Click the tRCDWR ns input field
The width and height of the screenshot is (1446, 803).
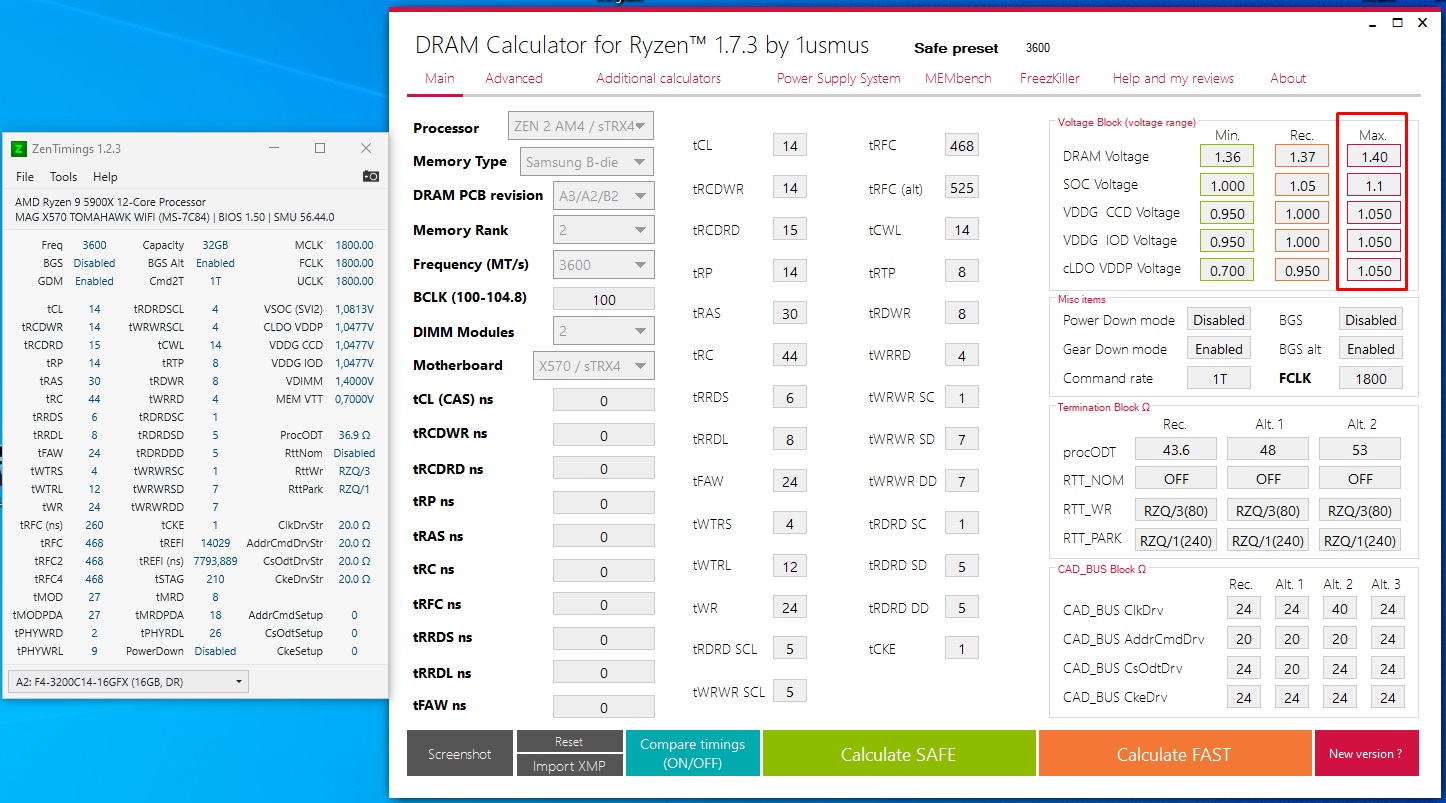[604, 435]
